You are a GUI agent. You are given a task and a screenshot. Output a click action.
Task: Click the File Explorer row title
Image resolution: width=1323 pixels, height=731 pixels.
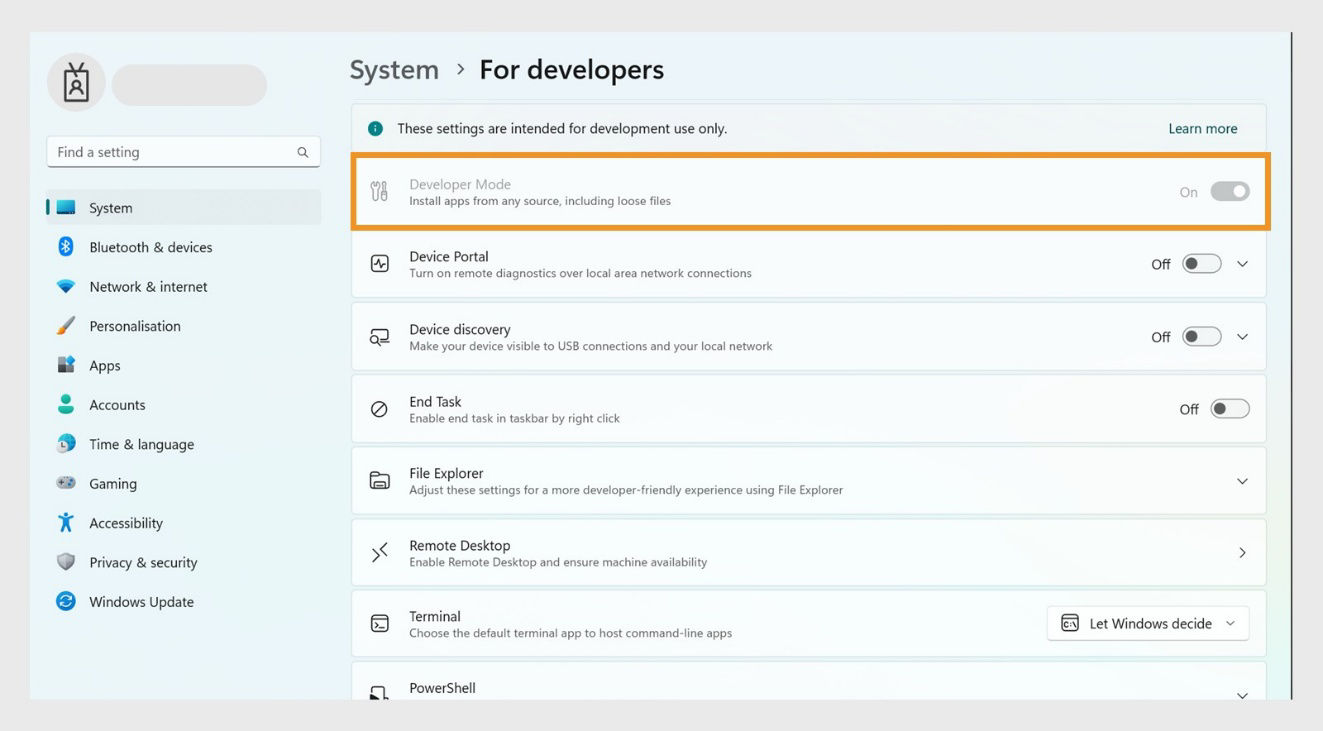click(446, 473)
